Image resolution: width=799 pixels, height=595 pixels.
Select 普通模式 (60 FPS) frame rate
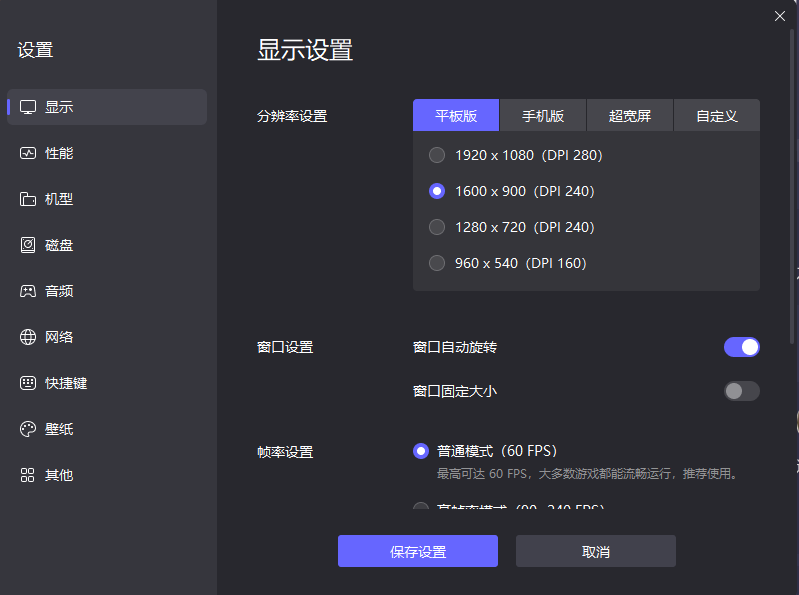485,451
